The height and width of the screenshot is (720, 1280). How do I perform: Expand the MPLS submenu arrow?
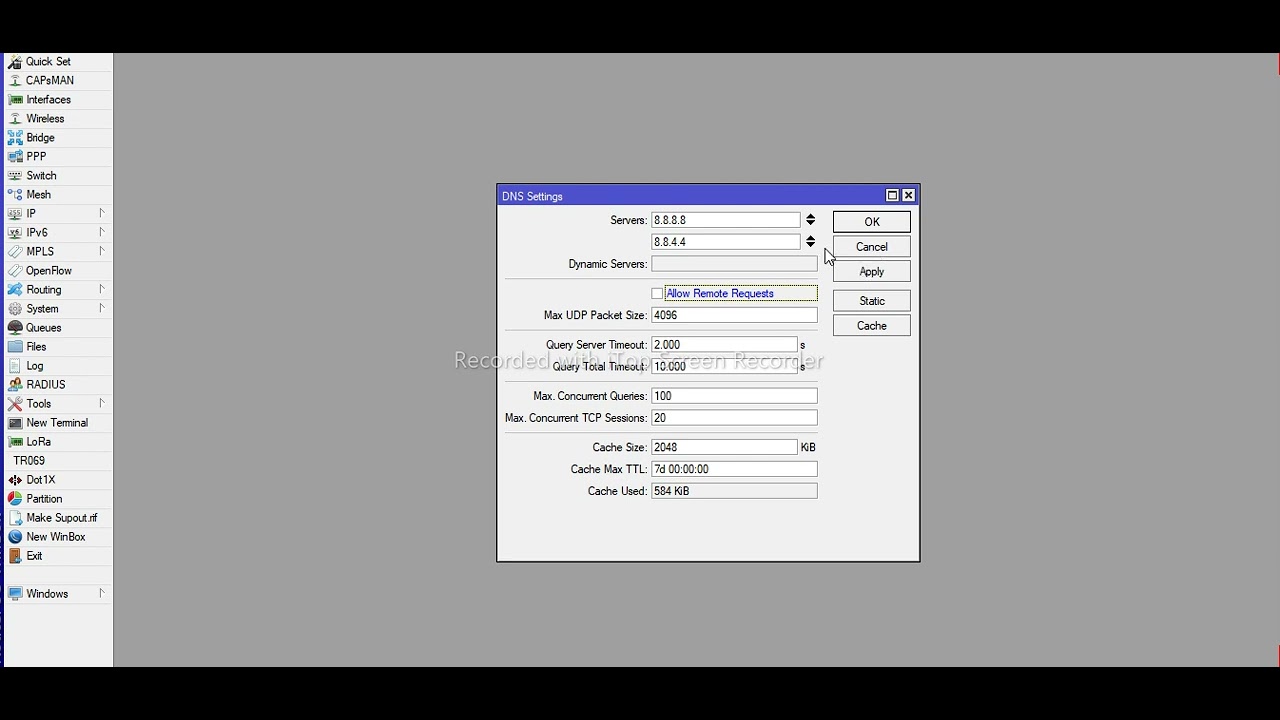click(x=102, y=251)
